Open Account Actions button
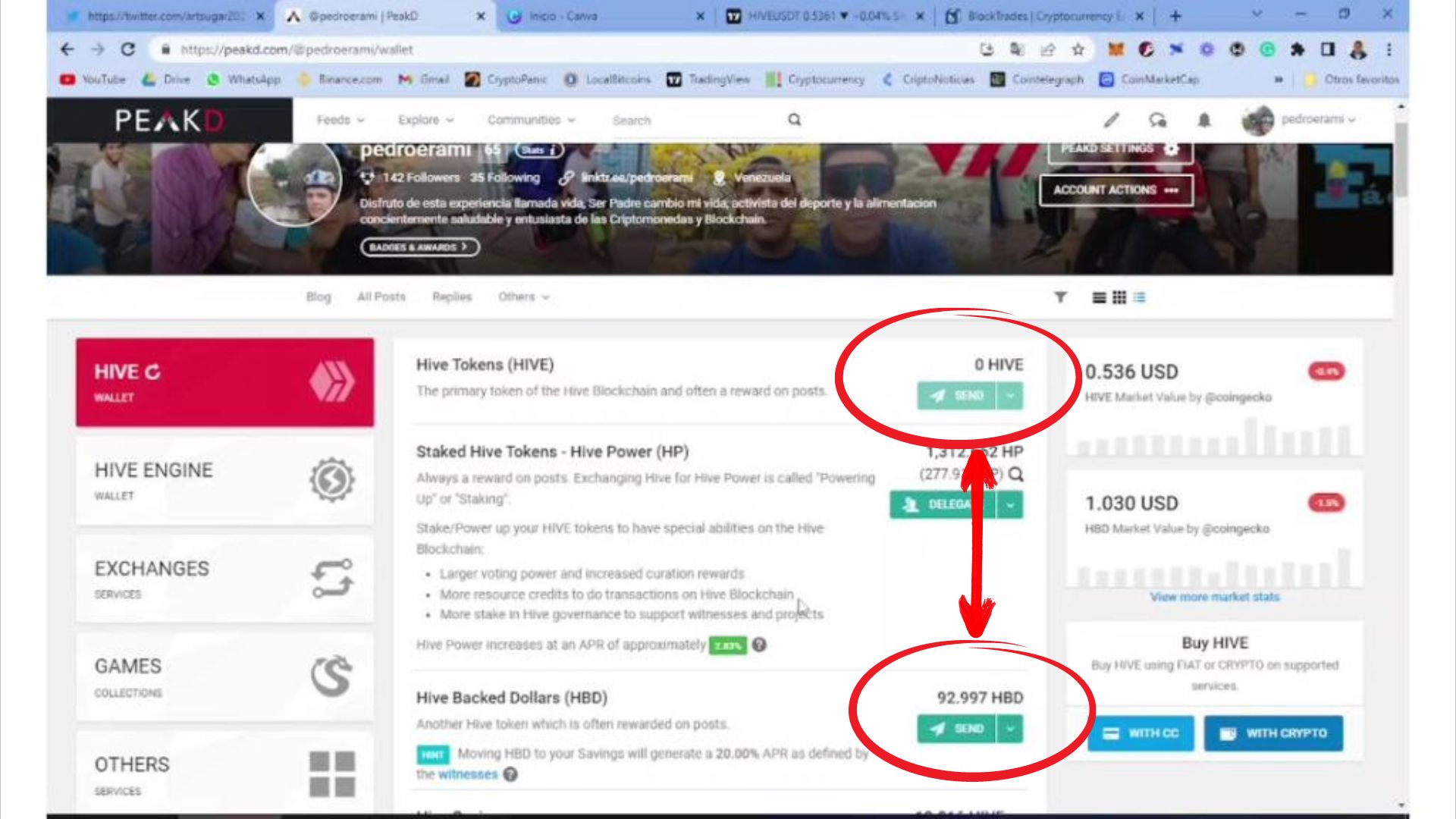 pyautogui.click(x=1116, y=190)
